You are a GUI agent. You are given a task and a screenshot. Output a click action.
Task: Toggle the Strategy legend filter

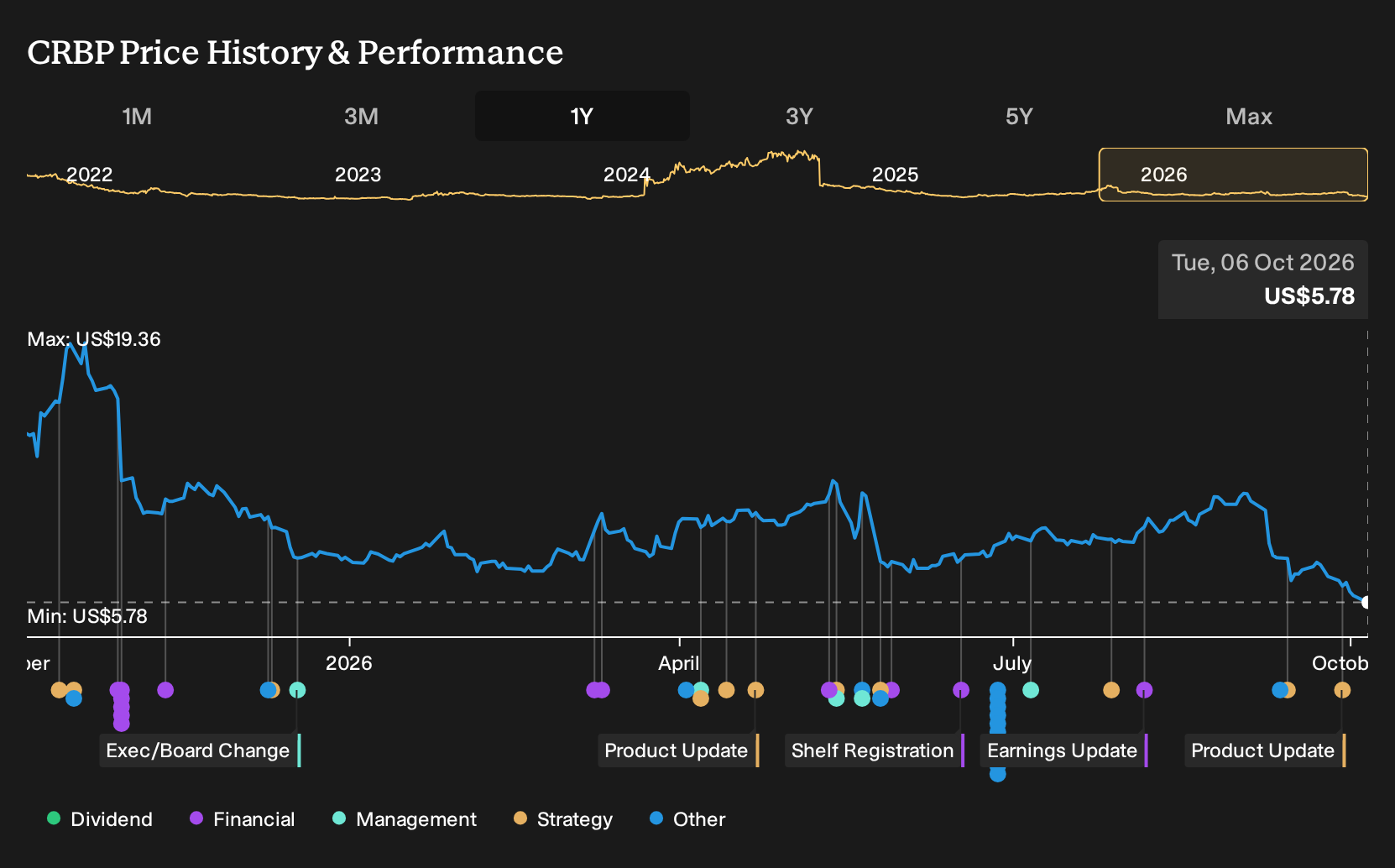(563, 819)
